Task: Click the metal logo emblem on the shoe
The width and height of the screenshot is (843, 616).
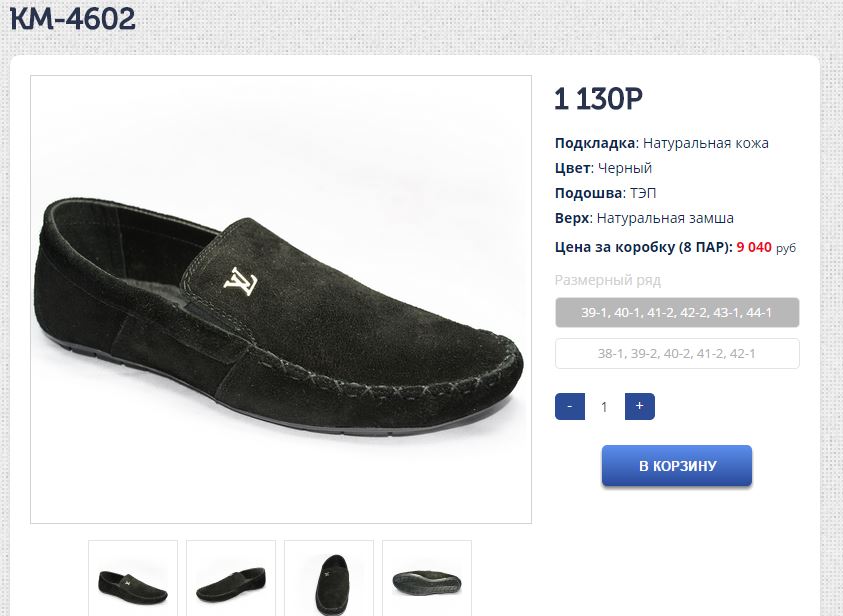Action: [238, 281]
